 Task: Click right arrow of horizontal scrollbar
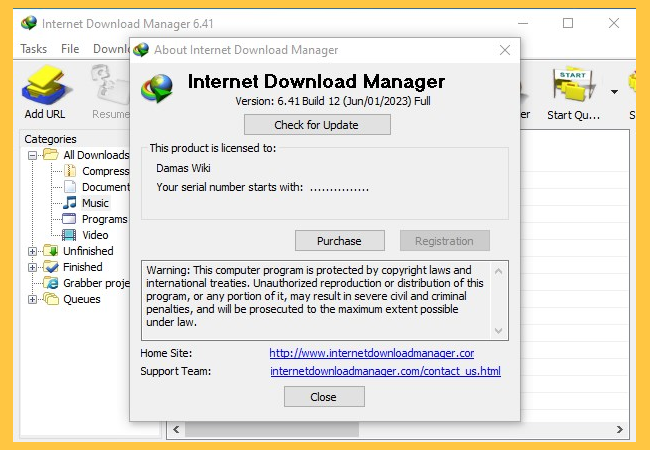click(620, 429)
